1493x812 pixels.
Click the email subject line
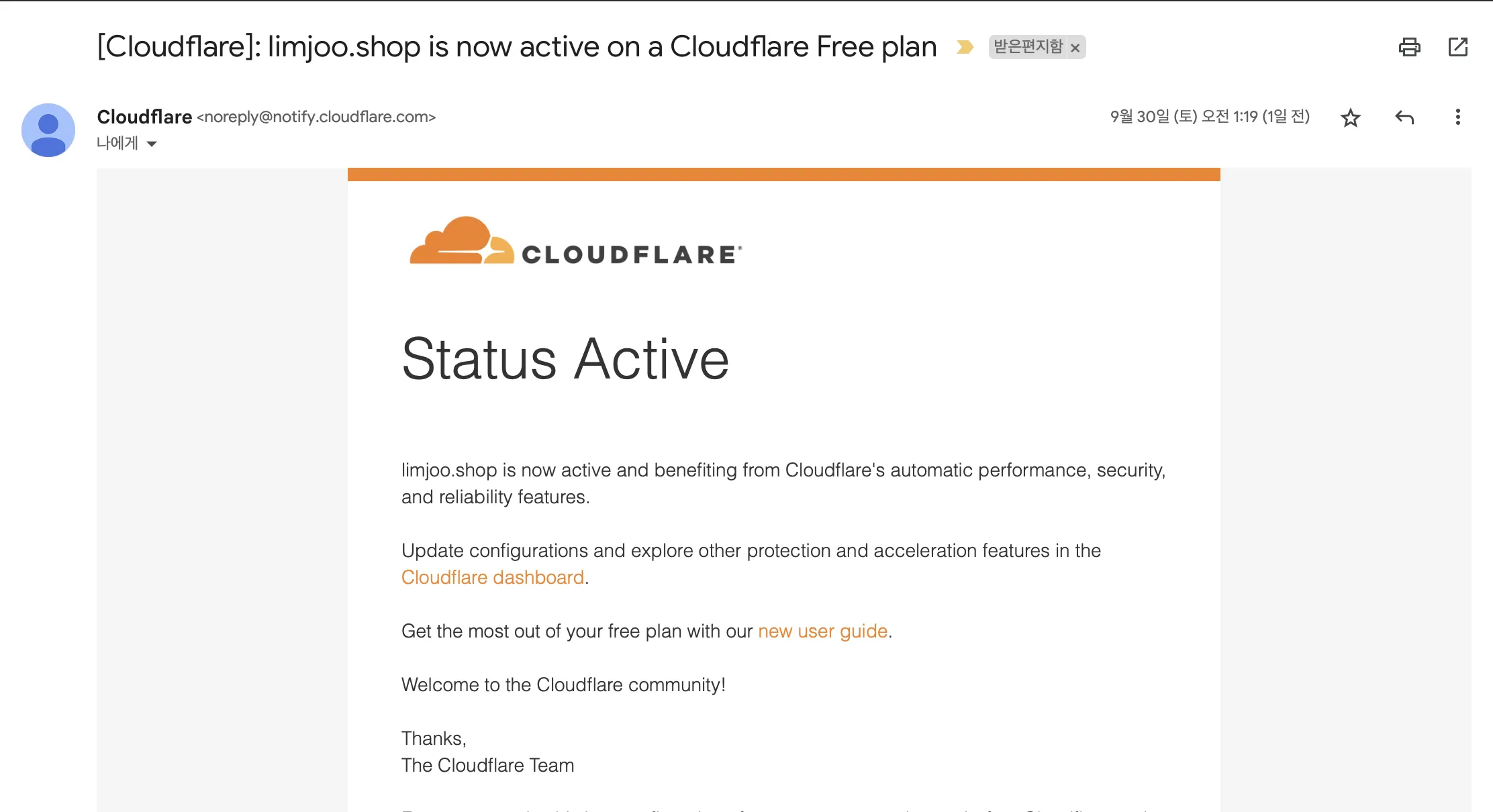(x=517, y=47)
